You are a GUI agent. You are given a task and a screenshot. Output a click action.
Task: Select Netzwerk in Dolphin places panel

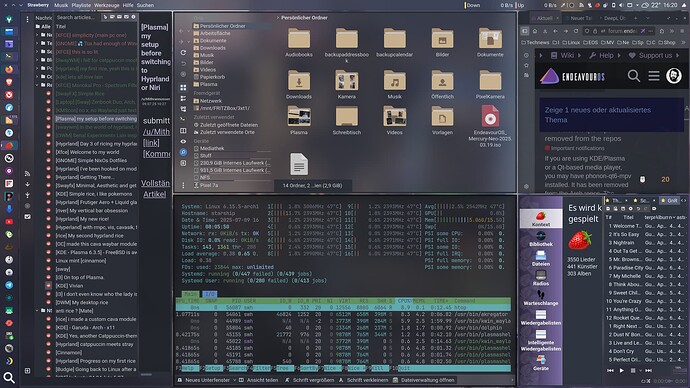click(x=211, y=101)
